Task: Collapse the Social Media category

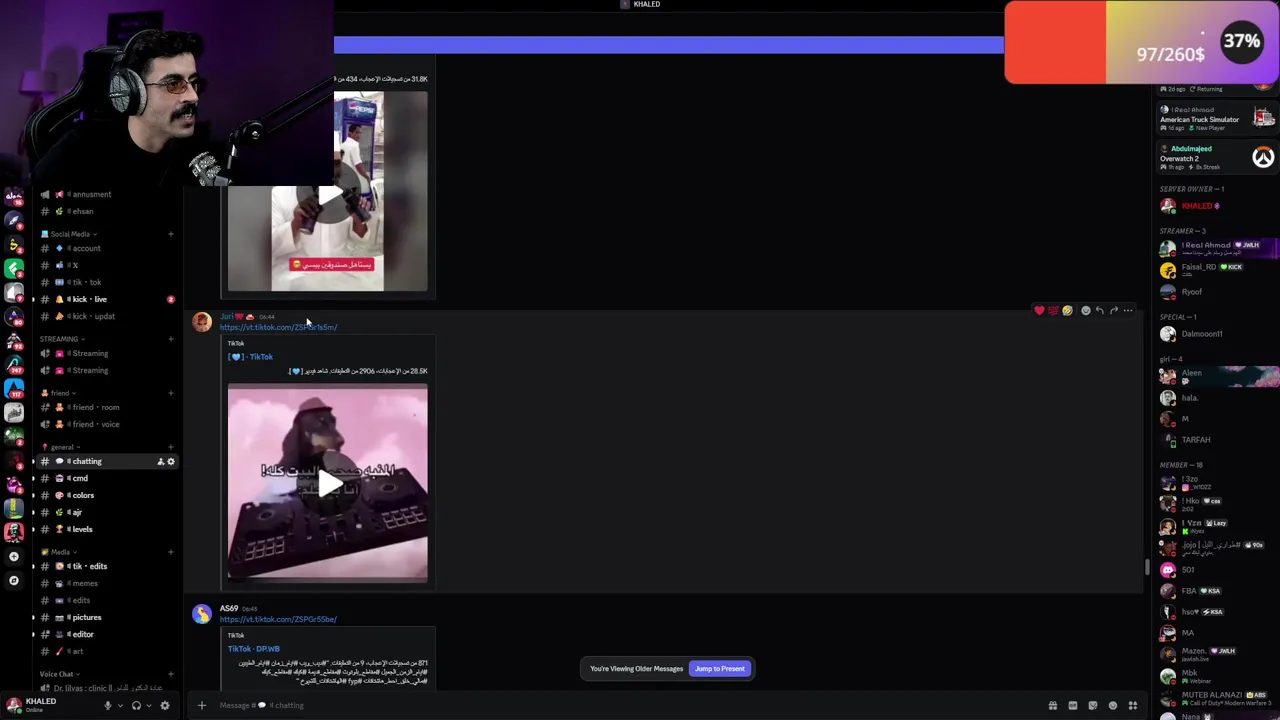Action: coord(70,234)
